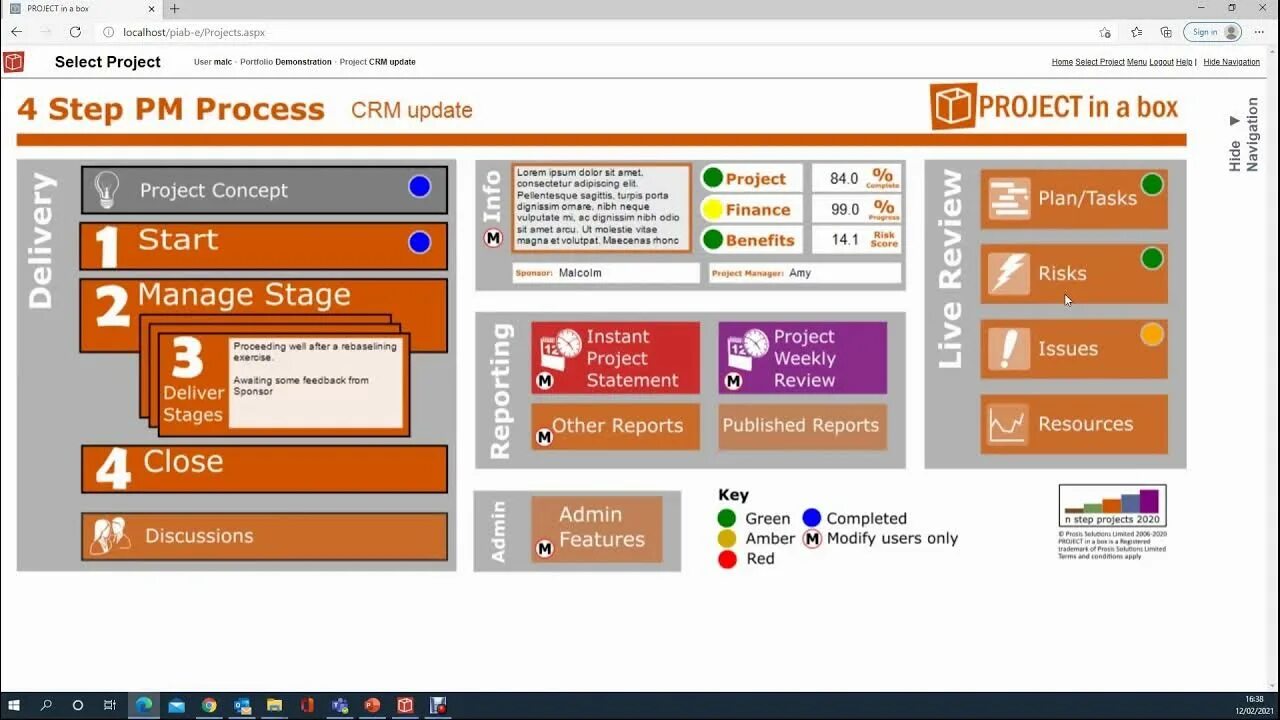This screenshot has width=1280, height=720.
Task: Go back in the browser
Action: (17, 32)
